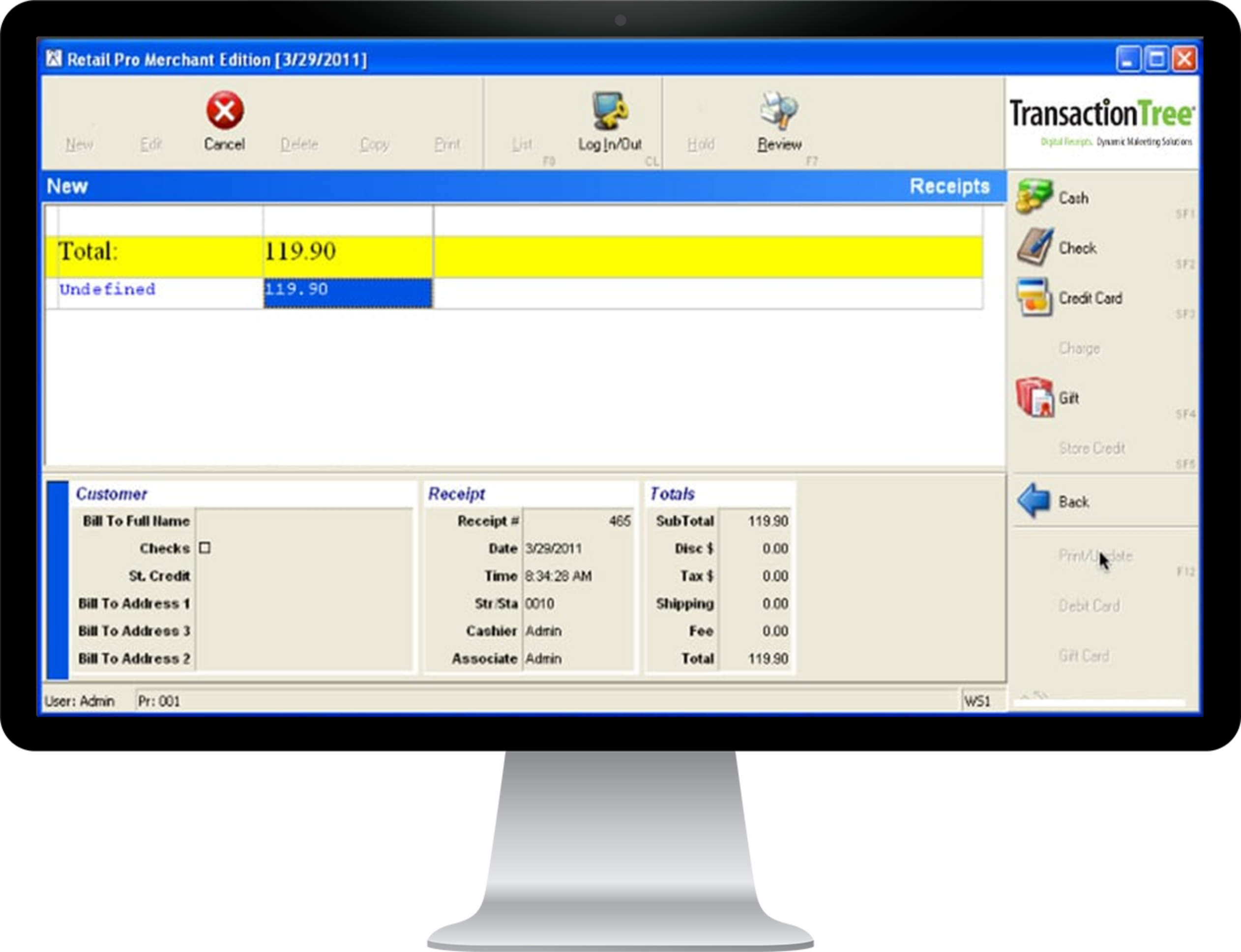Click the Tax $ value 0.00
Viewport: 1241px width, 952px height.
tap(775, 576)
